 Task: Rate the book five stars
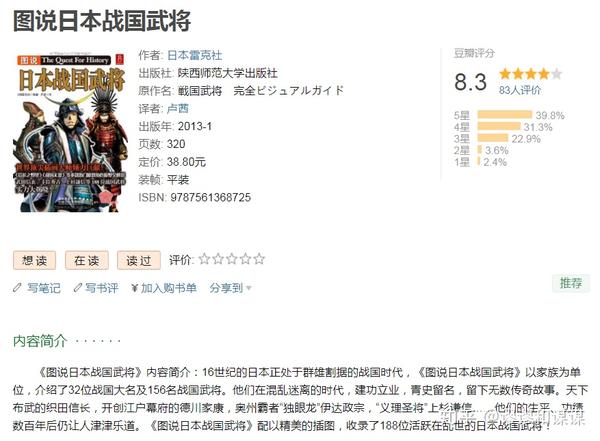pyautogui.click(x=259, y=259)
